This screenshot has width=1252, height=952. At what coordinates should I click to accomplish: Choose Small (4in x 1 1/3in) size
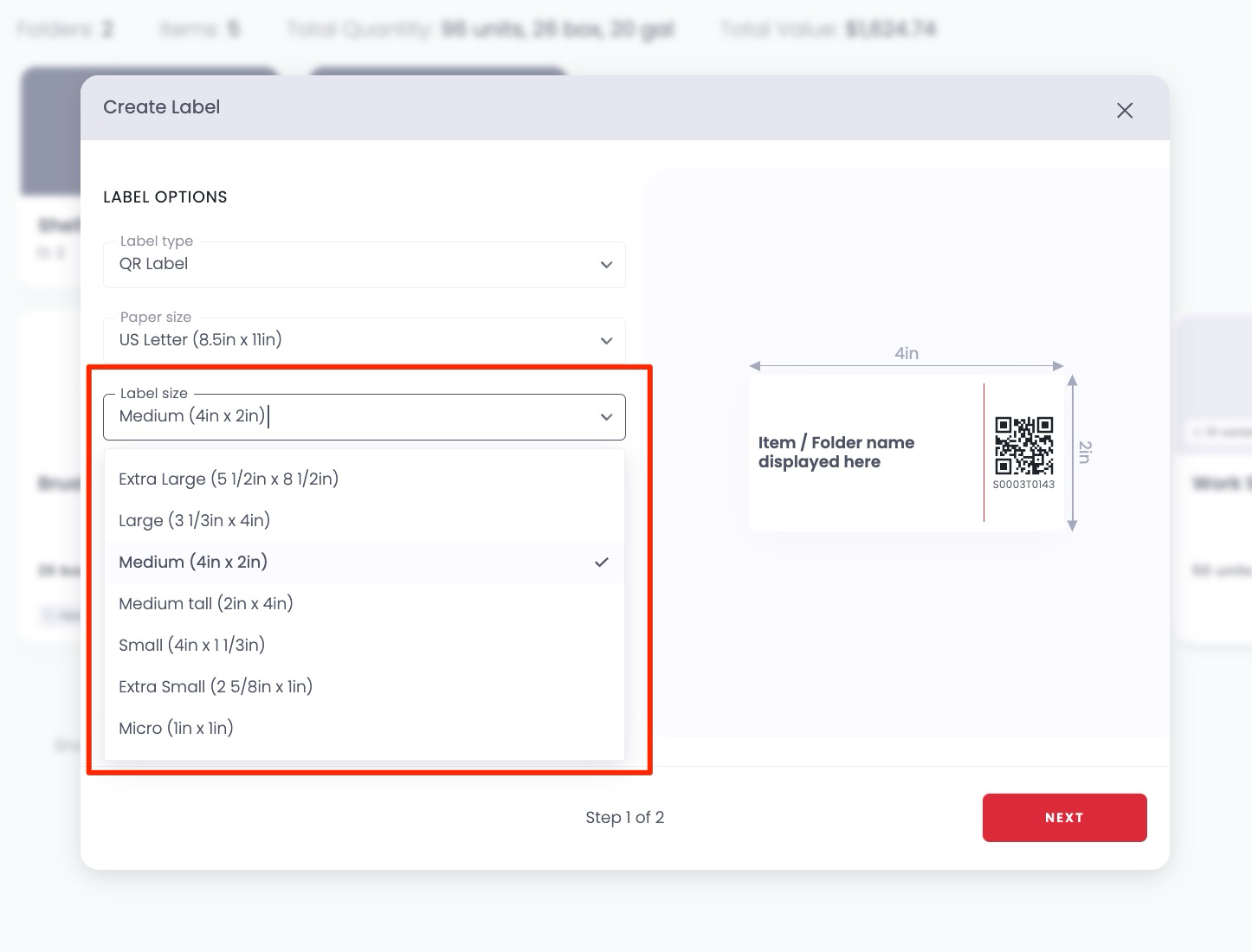[192, 646]
